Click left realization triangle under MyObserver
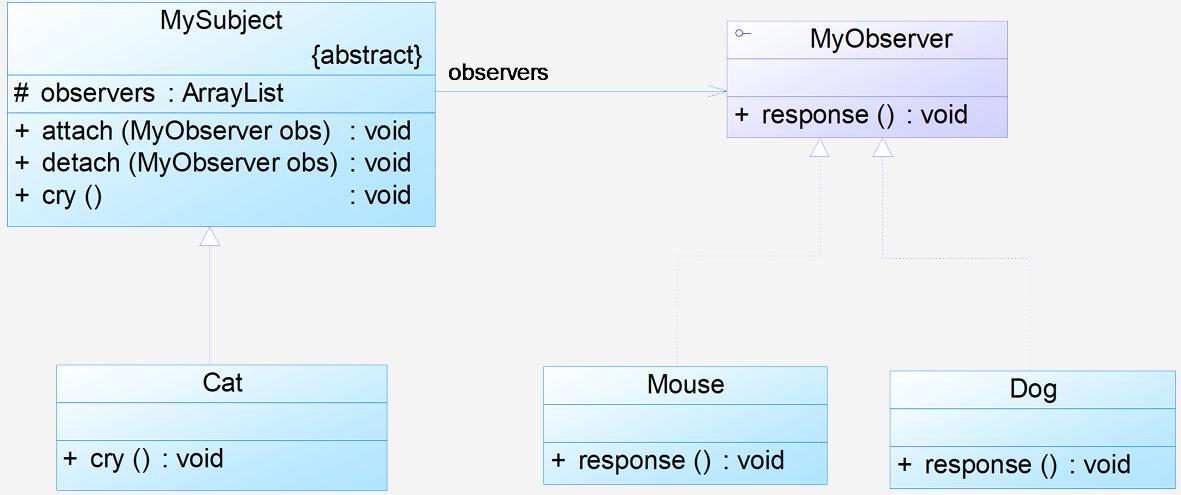Image resolution: width=1181 pixels, height=495 pixels. click(x=819, y=148)
